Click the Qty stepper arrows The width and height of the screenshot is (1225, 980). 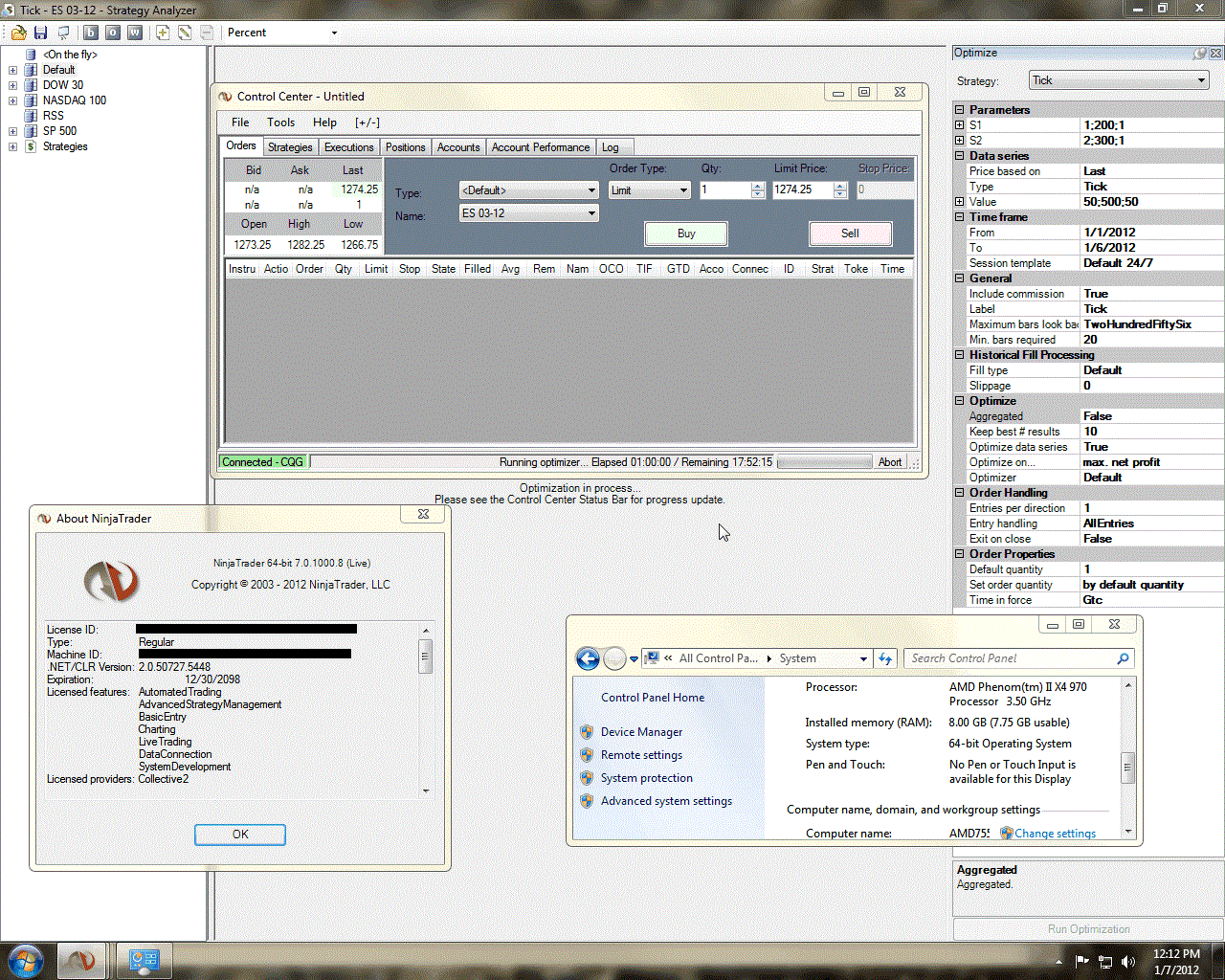pyautogui.click(x=760, y=190)
